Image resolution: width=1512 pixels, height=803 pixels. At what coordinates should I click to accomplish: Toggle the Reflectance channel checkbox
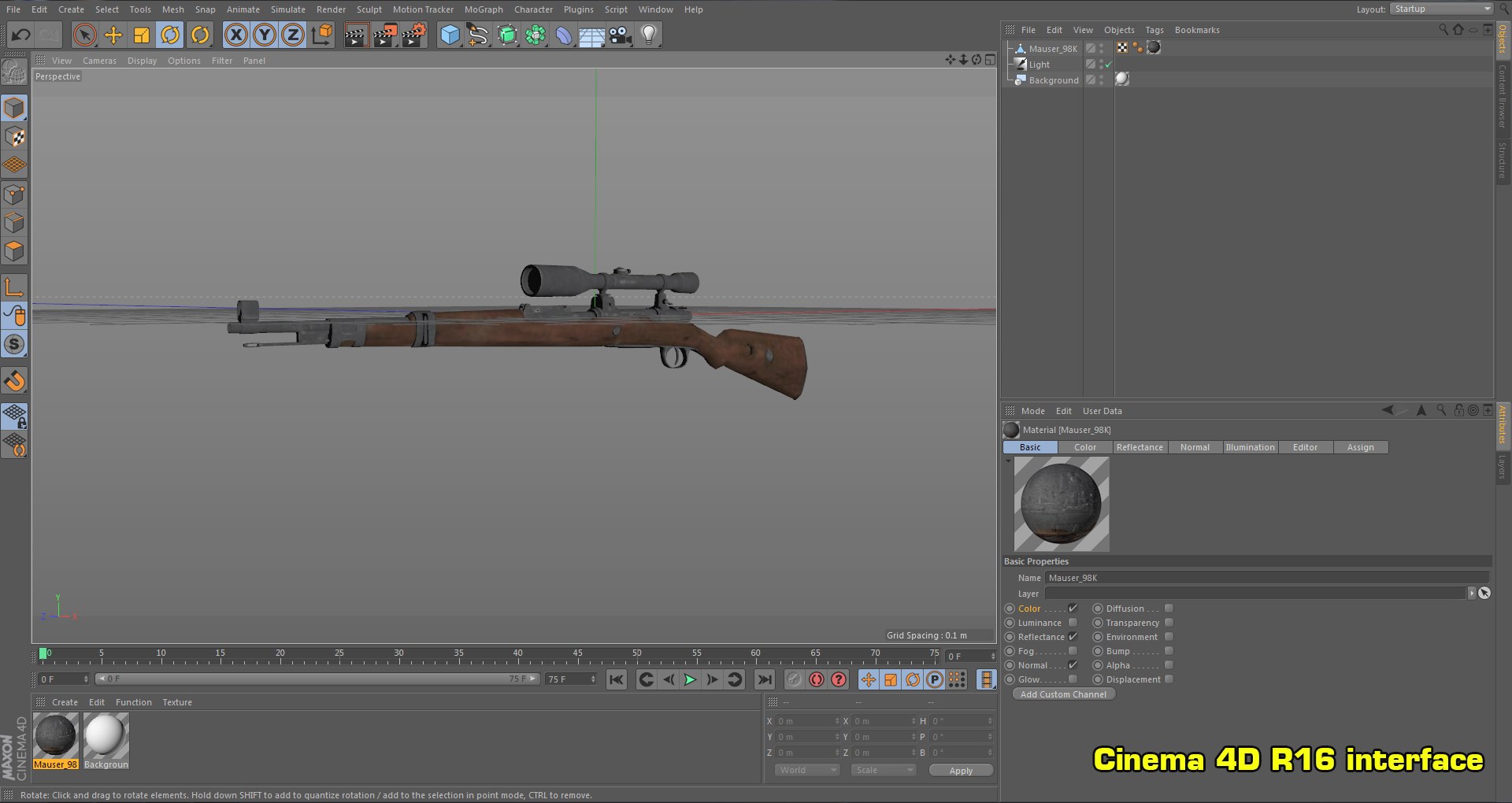tap(1073, 637)
